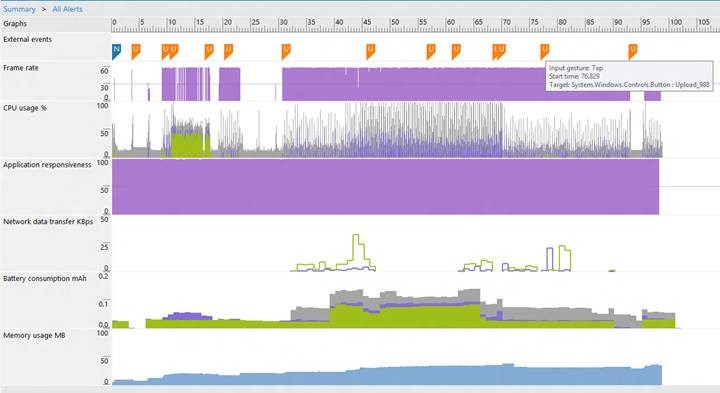This screenshot has height=393, width=720.
Task: Click the blue memory usage area graph
Action: tap(387, 376)
